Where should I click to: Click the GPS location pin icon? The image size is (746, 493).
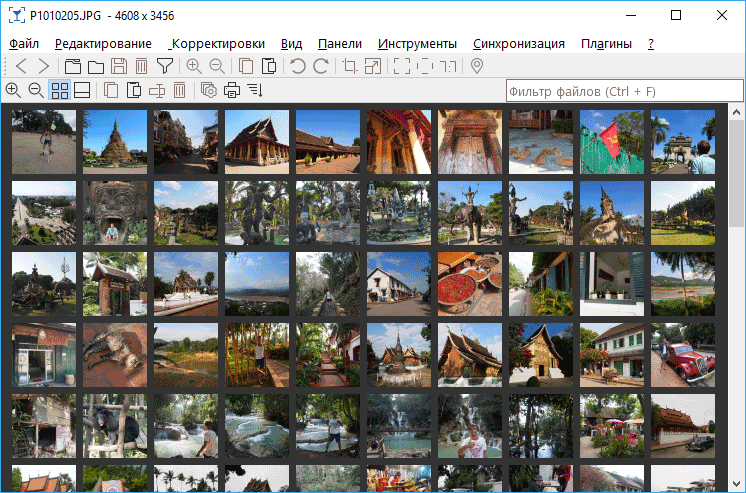click(x=477, y=67)
